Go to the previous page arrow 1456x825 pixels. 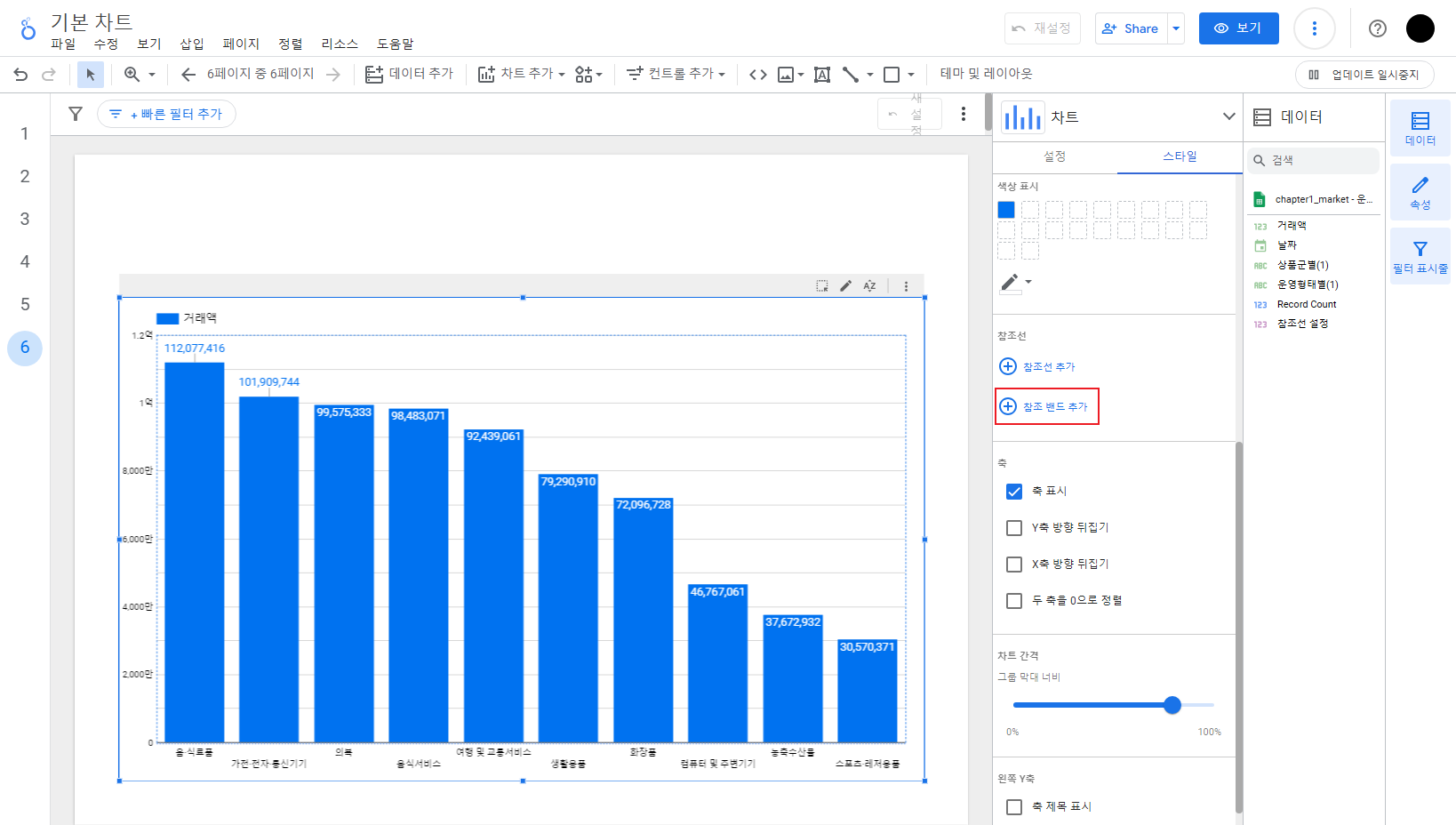188,75
